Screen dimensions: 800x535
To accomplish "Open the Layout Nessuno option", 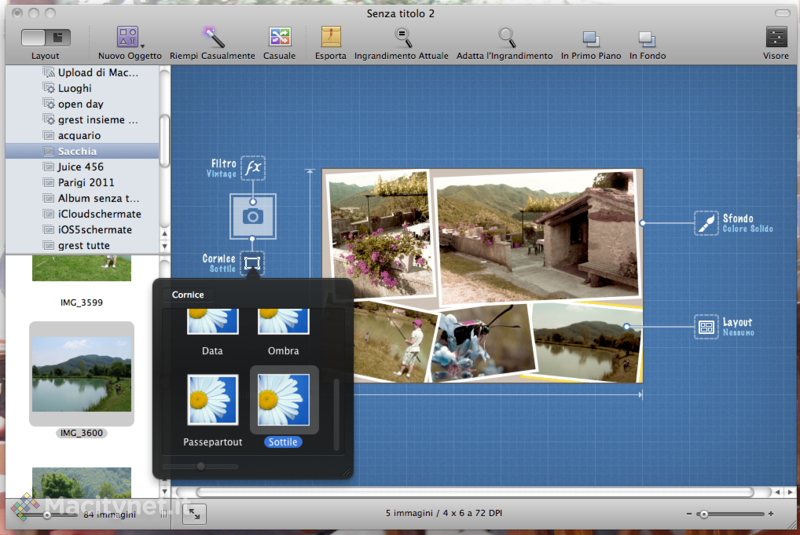I will click(x=707, y=326).
